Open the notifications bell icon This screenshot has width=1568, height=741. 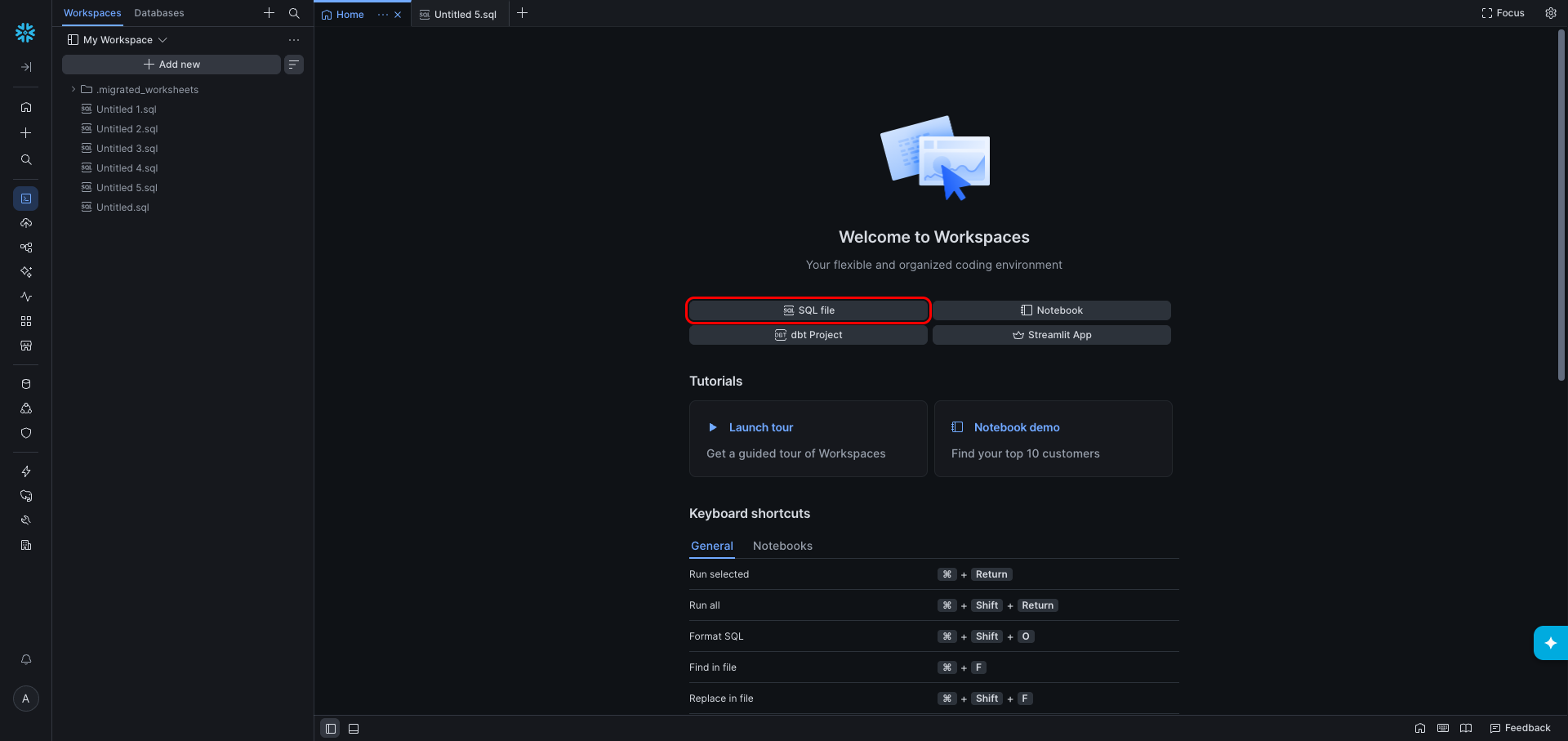26,659
